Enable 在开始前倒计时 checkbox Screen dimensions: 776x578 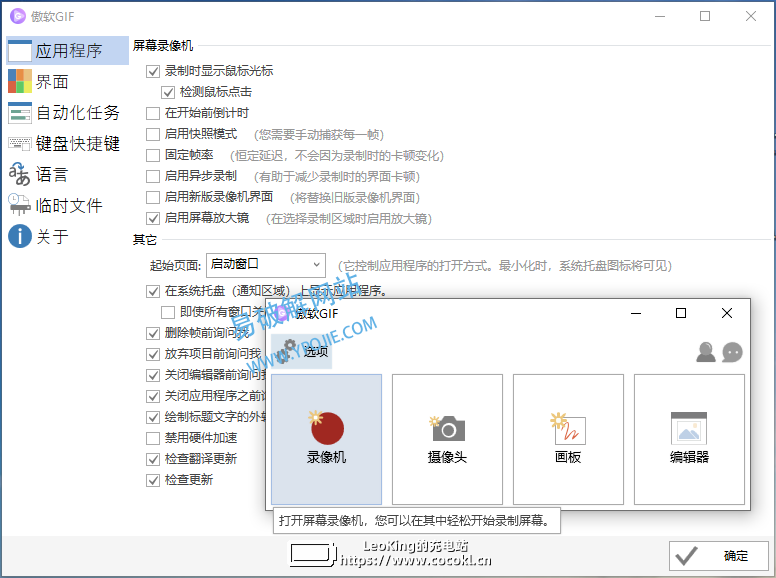pyautogui.click(x=153, y=113)
